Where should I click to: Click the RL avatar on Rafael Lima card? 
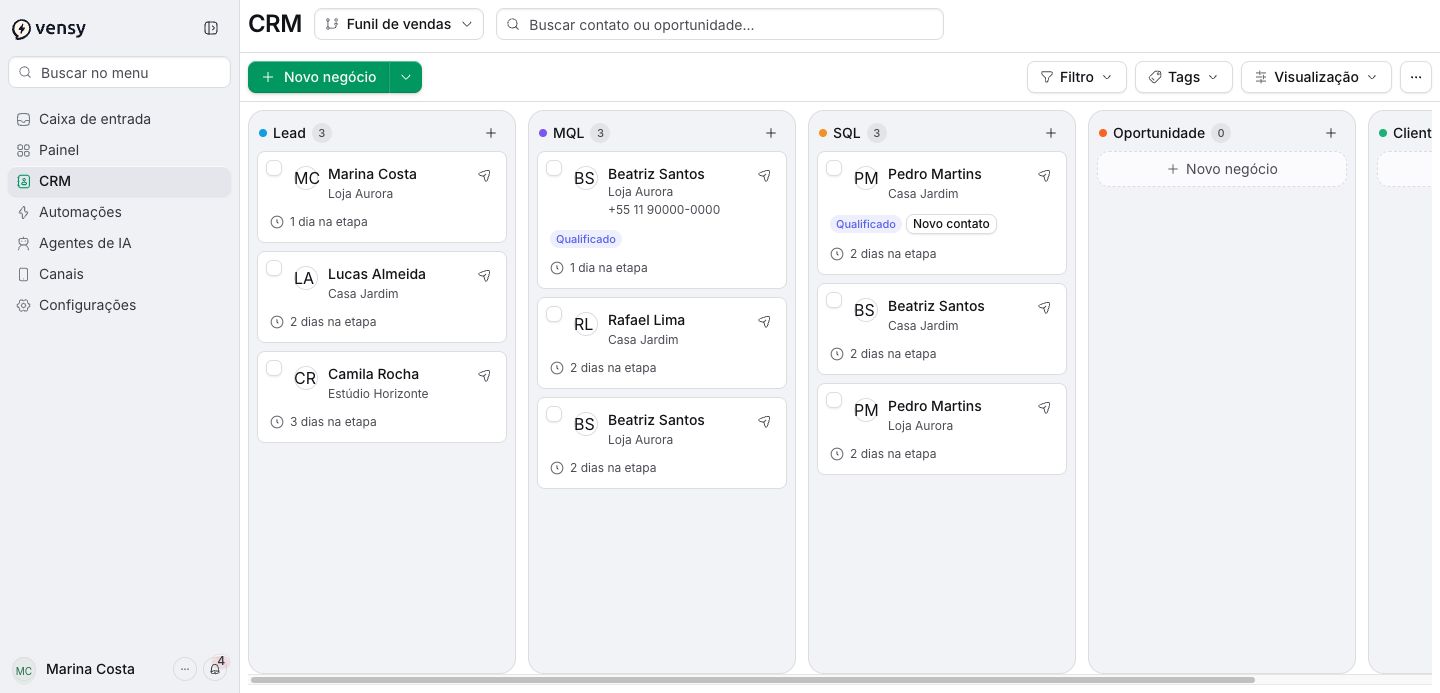click(584, 324)
